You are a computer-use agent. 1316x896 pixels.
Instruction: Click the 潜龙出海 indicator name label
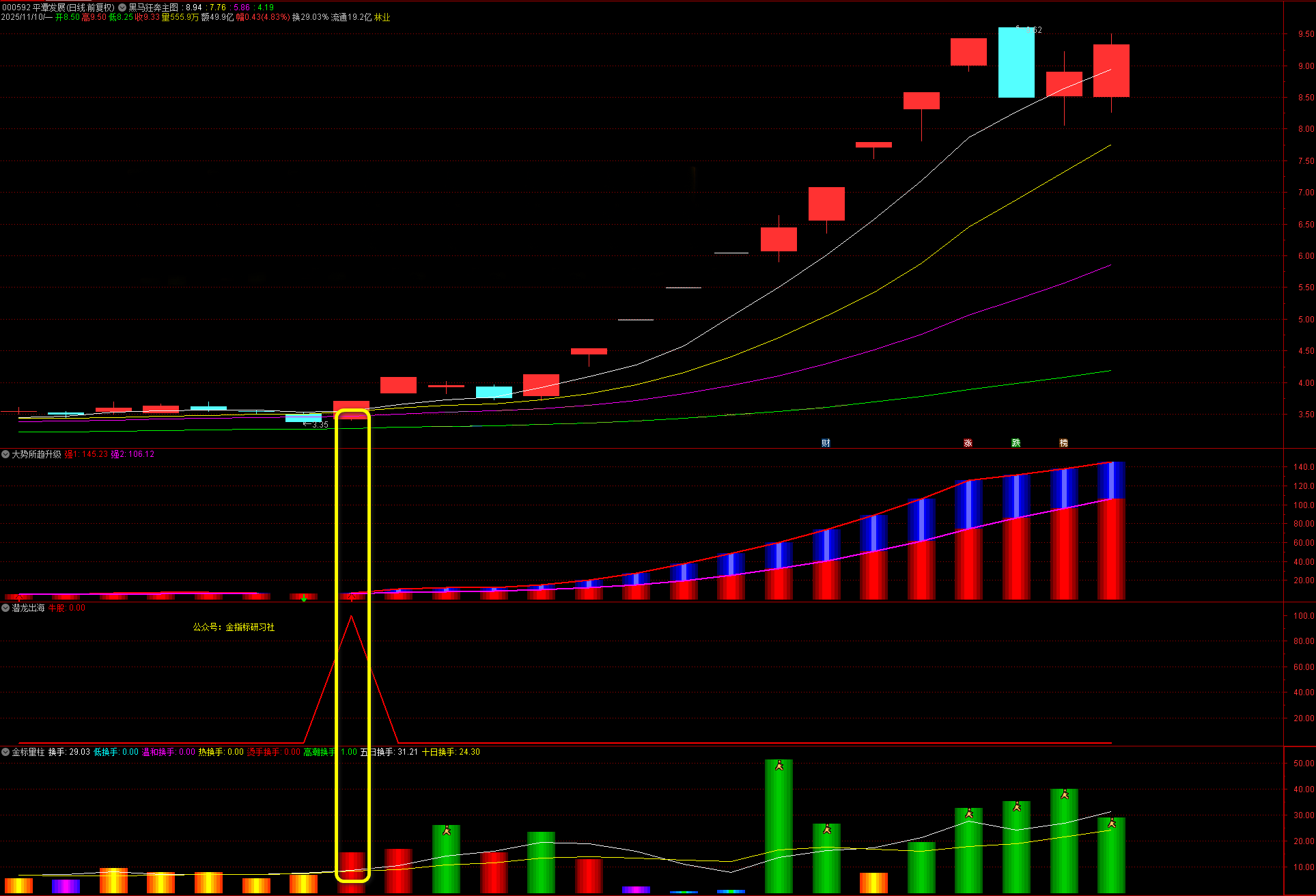coord(28,608)
